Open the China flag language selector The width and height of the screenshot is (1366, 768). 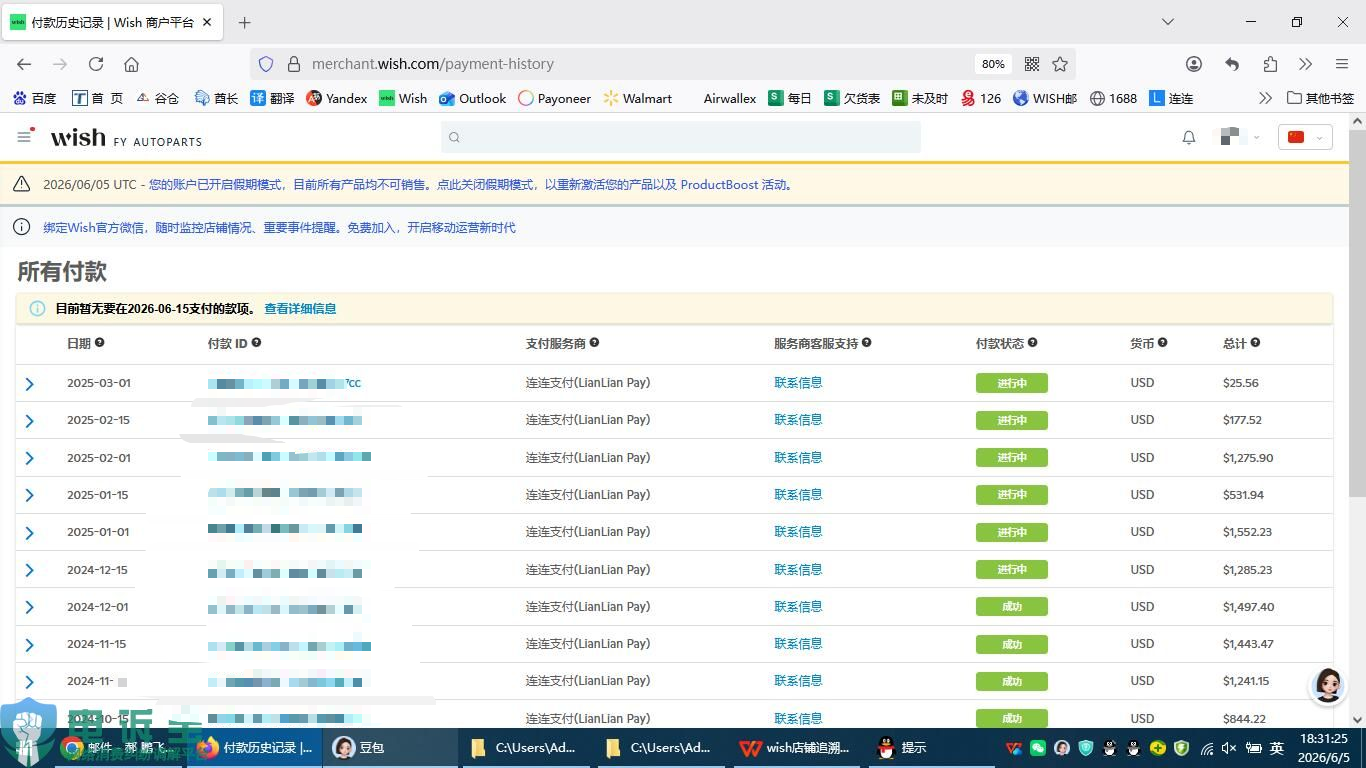[x=1305, y=137]
